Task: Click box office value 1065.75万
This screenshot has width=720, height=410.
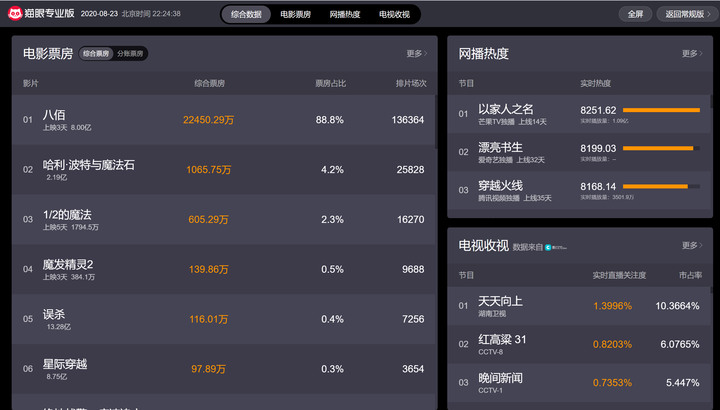Action: click(208, 170)
